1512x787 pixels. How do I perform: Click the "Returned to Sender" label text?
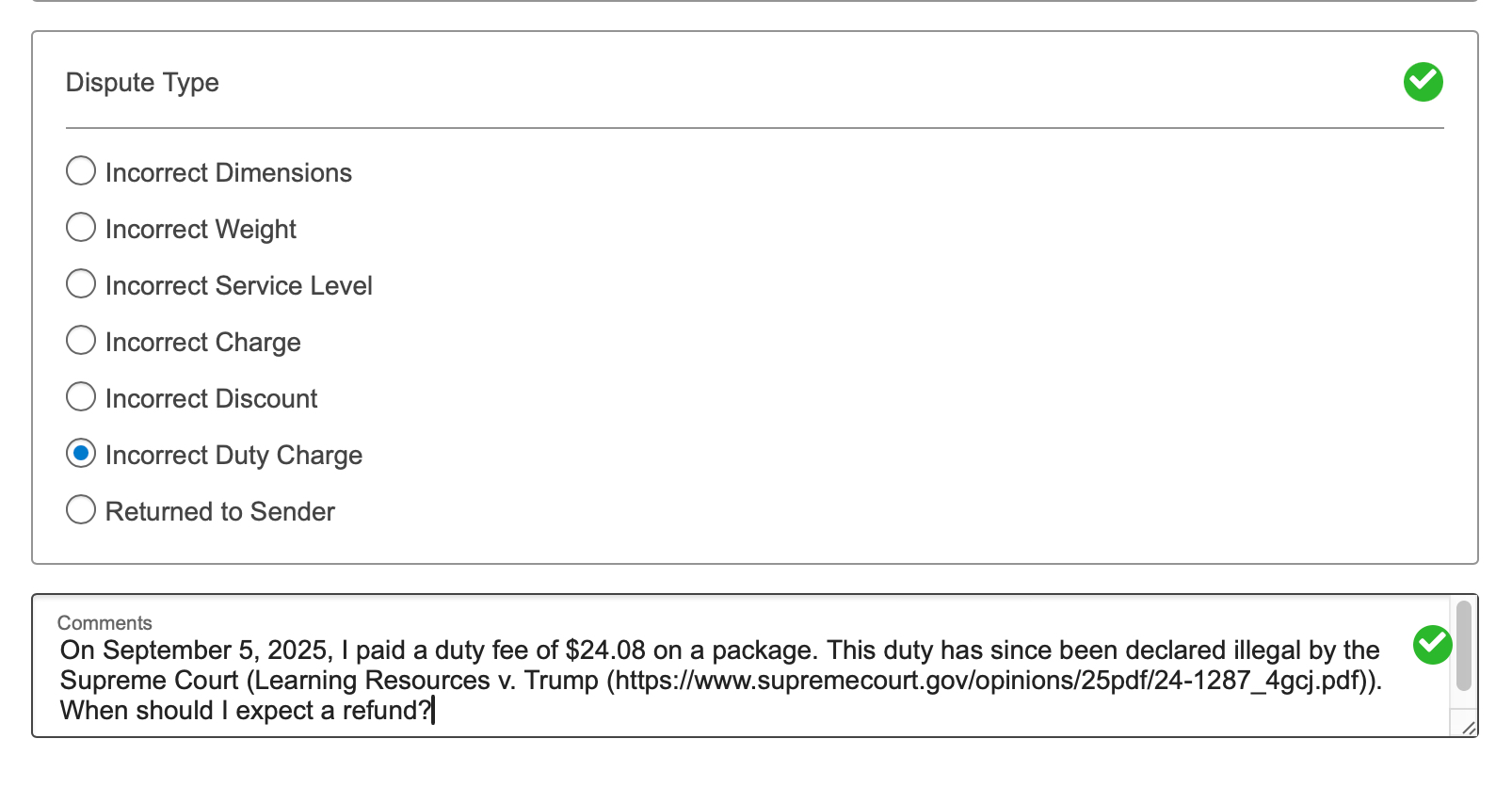[x=220, y=512]
